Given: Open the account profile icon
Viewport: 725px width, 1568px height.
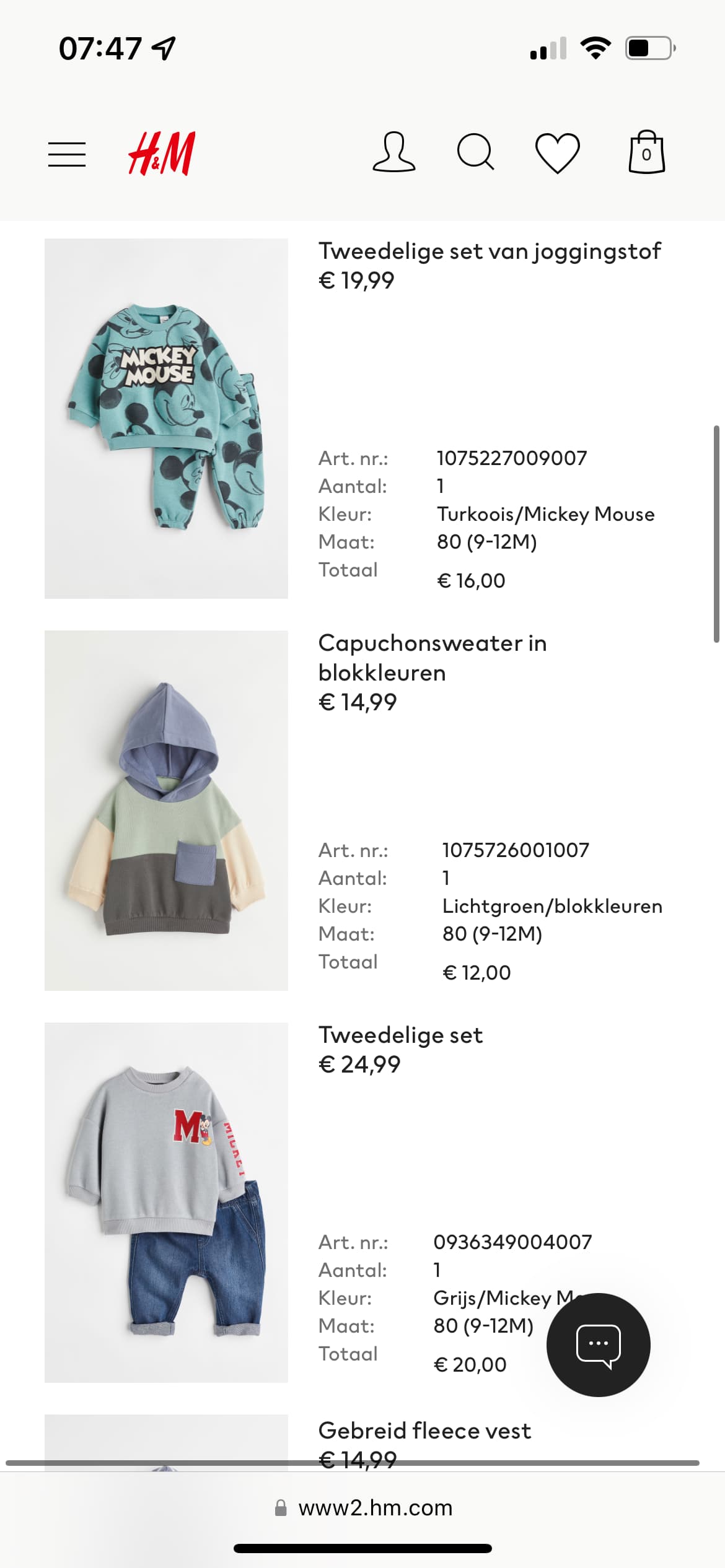Looking at the screenshot, I should point(393,152).
